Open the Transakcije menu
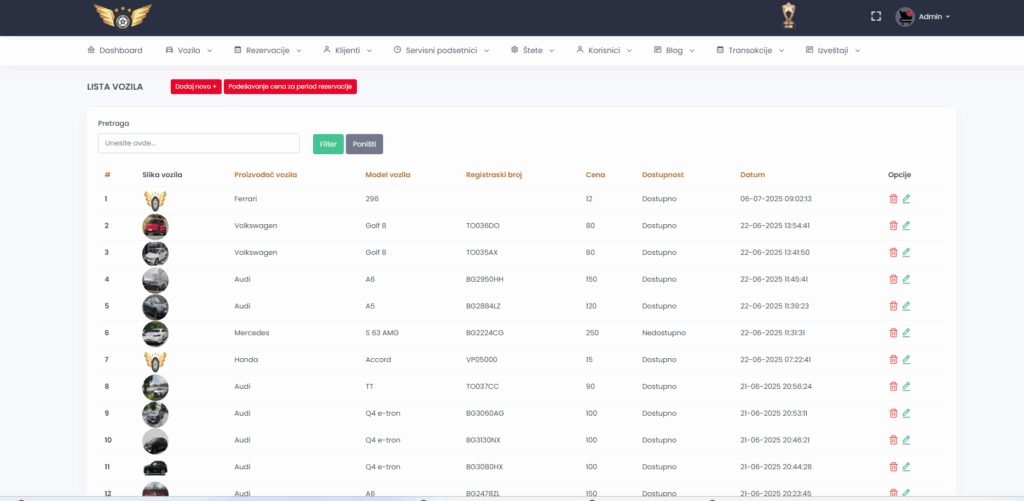1024x501 pixels. [x=750, y=50]
